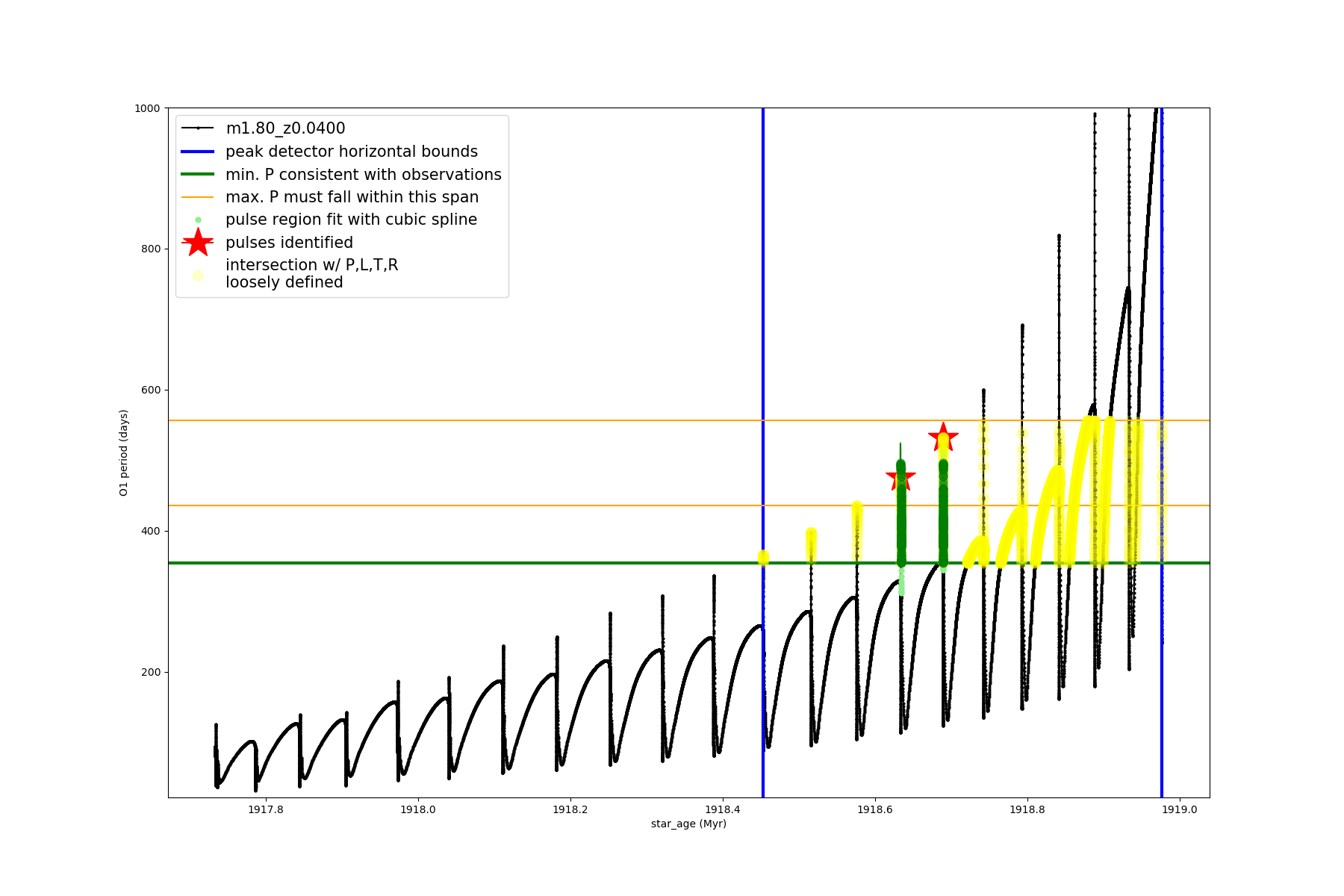Screen dimensions: 1344x896
Task: Click the green line sample in legend
Action: [x=198, y=175]
